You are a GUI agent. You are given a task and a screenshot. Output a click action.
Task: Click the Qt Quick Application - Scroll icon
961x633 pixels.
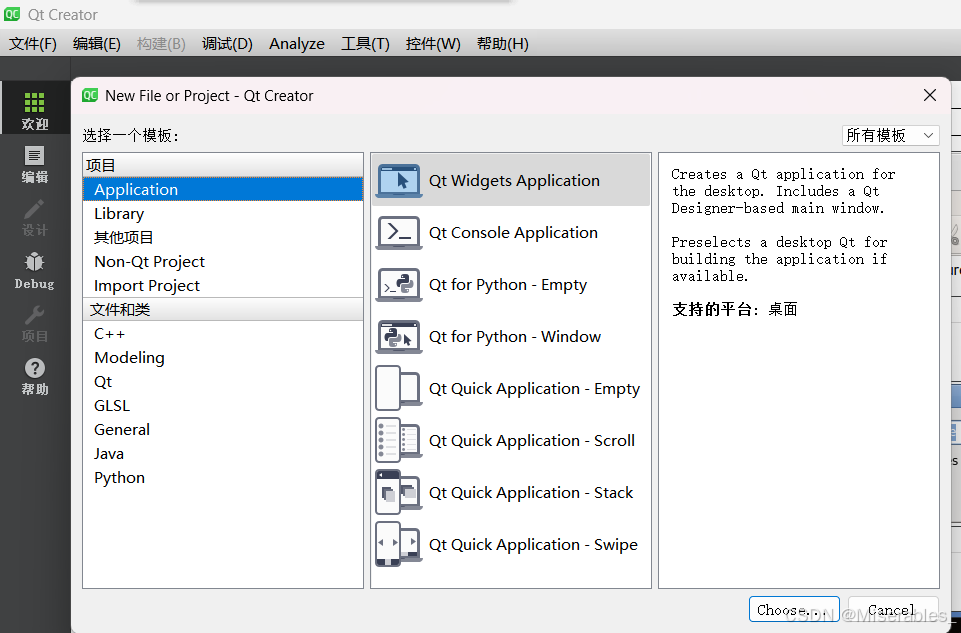coord(398,441)
